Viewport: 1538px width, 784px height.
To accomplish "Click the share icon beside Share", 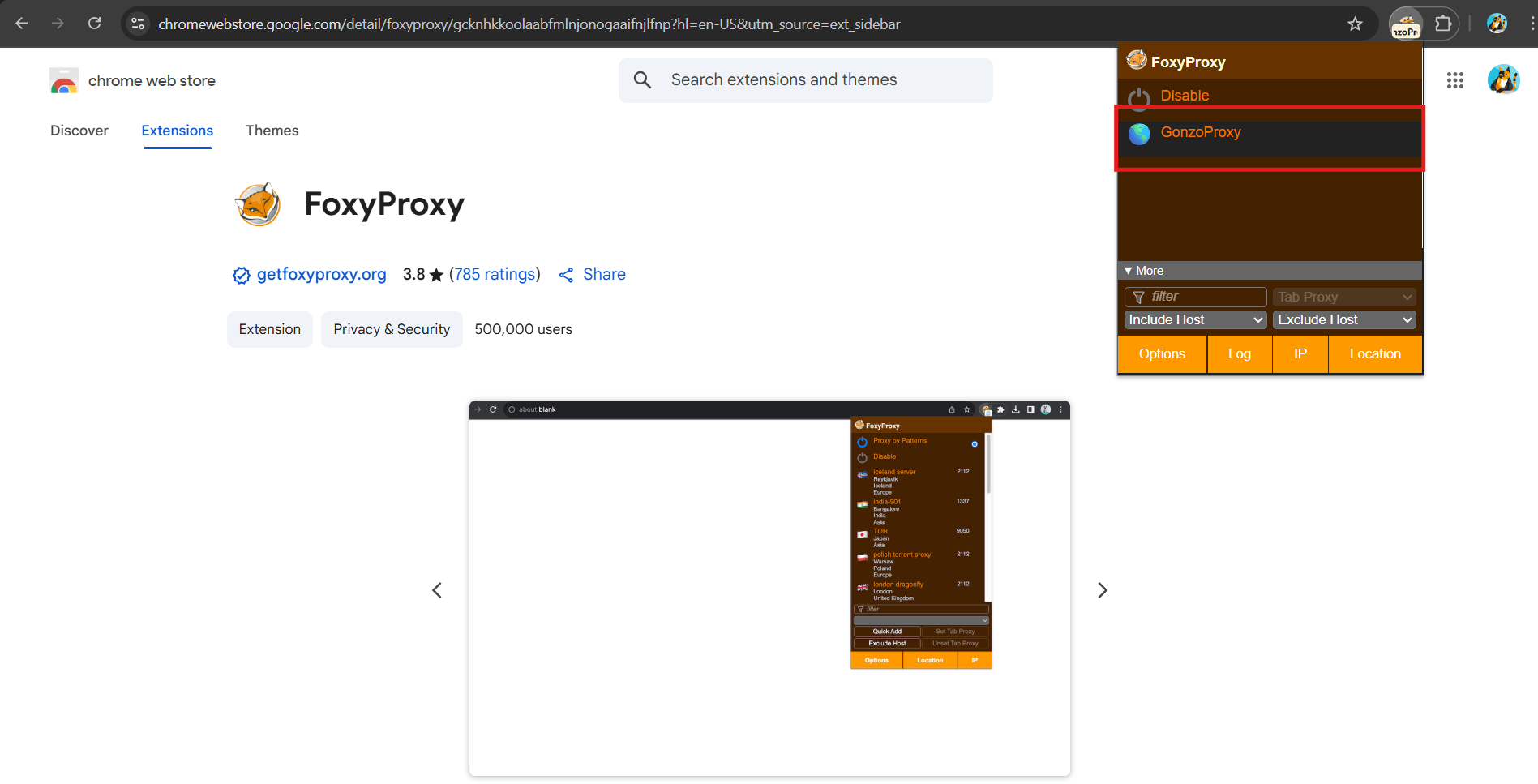I will (566, 276).
